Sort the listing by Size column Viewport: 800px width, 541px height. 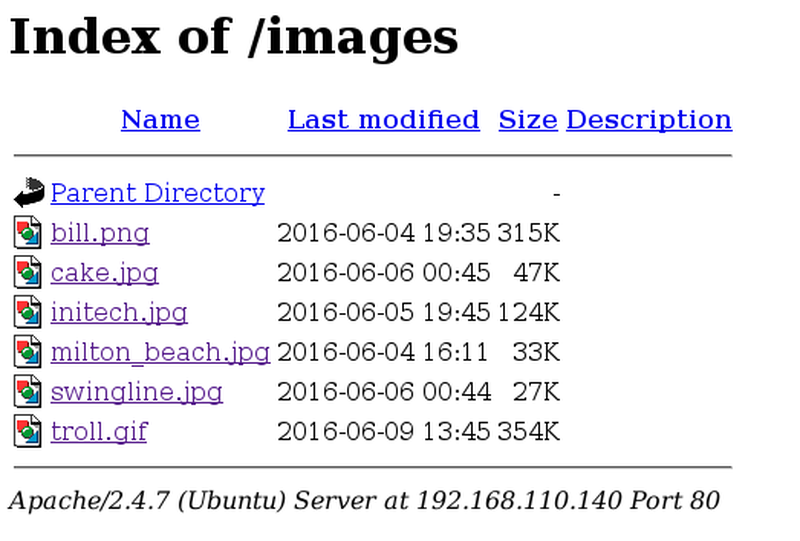[527, 120]
